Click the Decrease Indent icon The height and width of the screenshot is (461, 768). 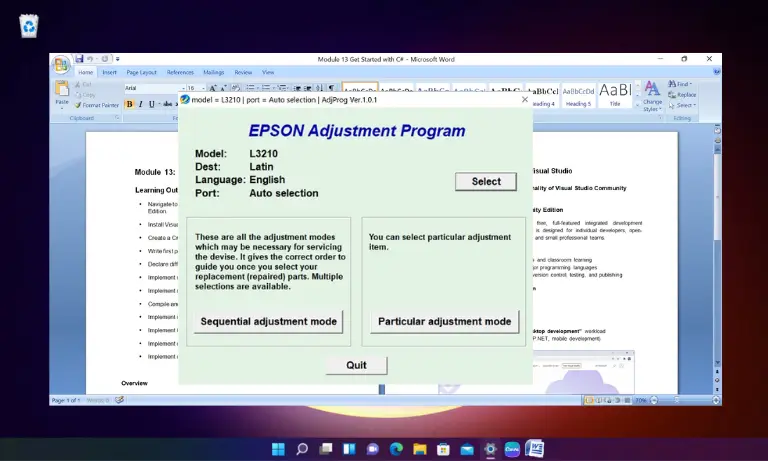click(x=296, y=88)
